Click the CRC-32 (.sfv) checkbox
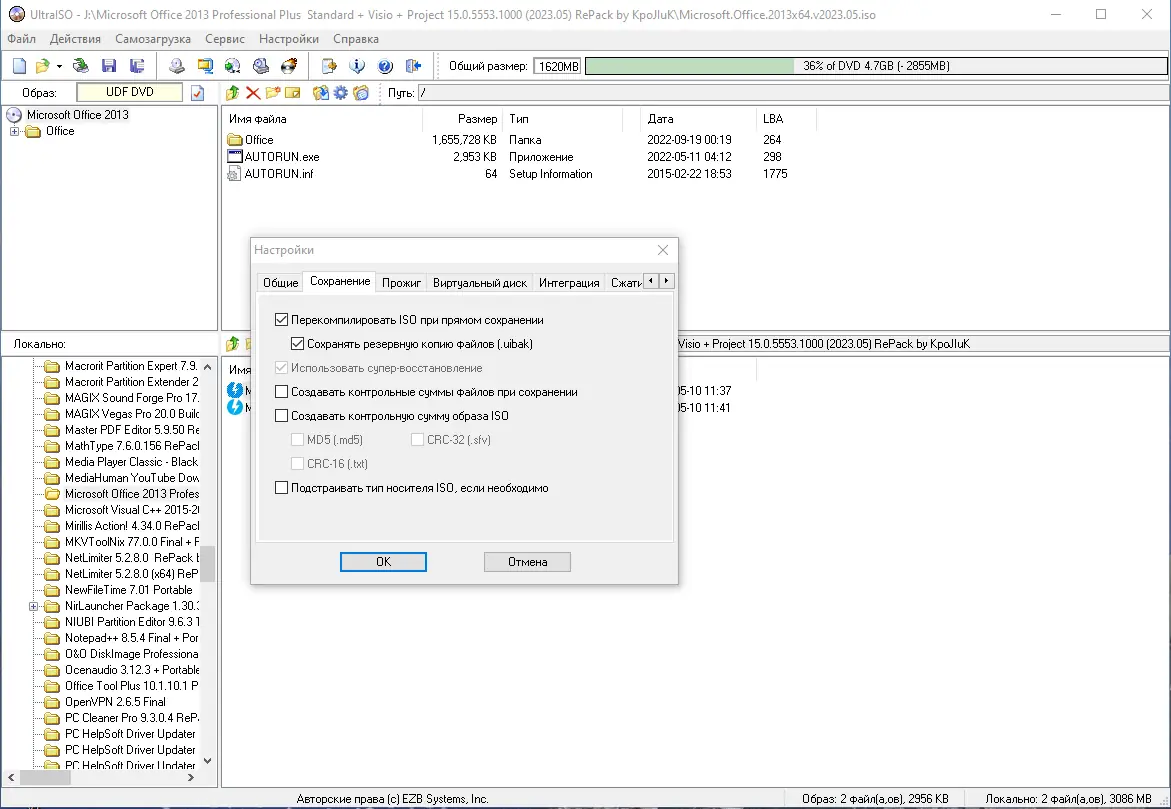 417,439
